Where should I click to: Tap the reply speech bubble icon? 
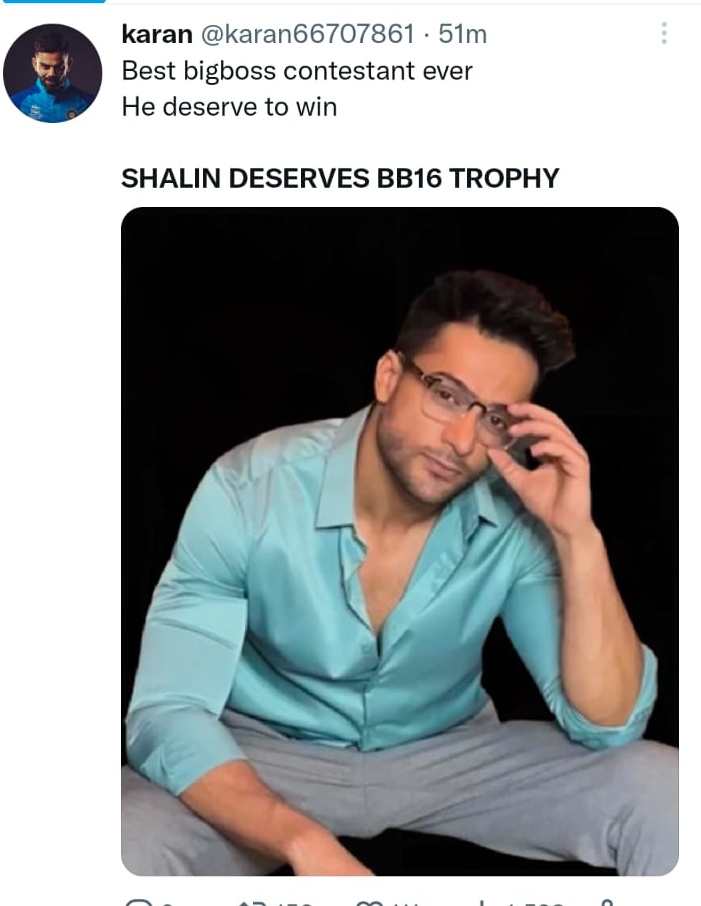pyautogui.click(x=138, y=903)
